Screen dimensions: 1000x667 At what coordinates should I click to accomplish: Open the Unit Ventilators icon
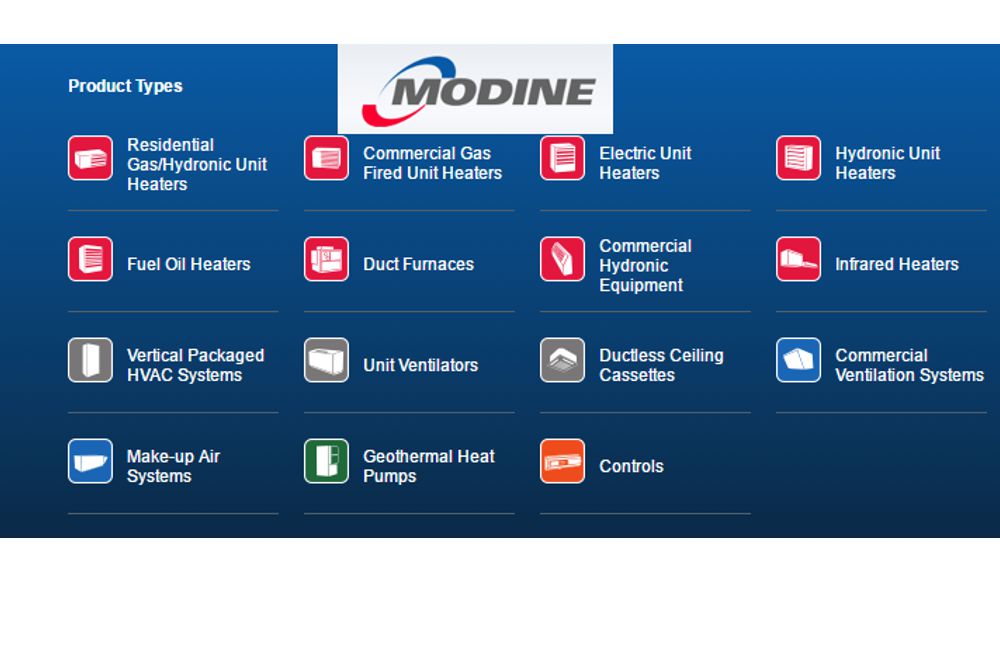[x=327, y=360]
